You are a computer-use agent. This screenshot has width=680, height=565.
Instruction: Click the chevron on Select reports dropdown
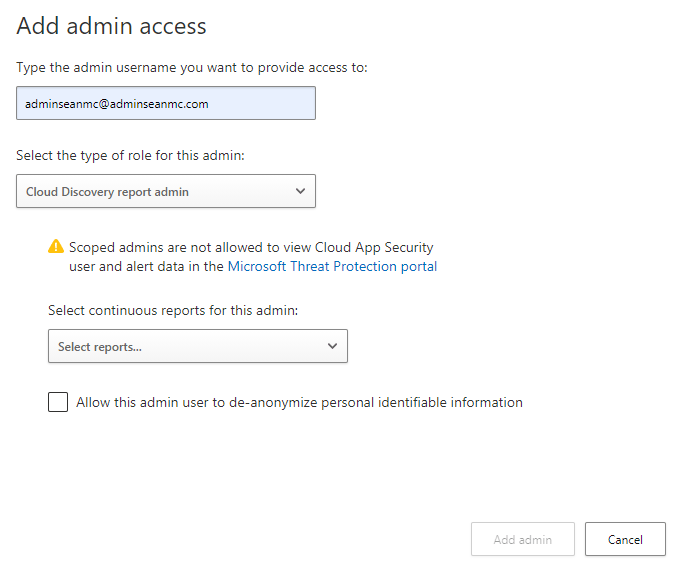point(332,346)
